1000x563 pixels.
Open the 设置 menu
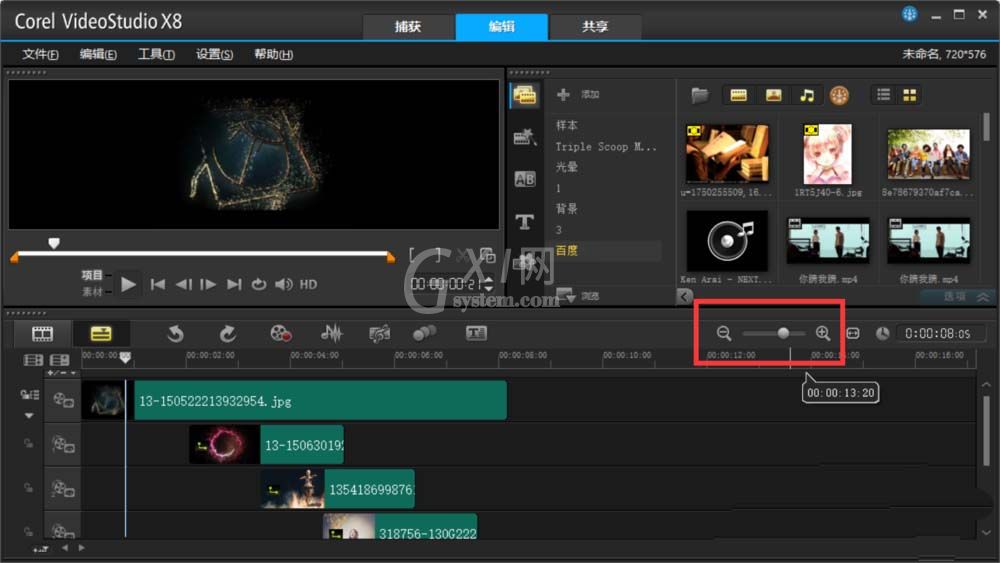(214, 54)
